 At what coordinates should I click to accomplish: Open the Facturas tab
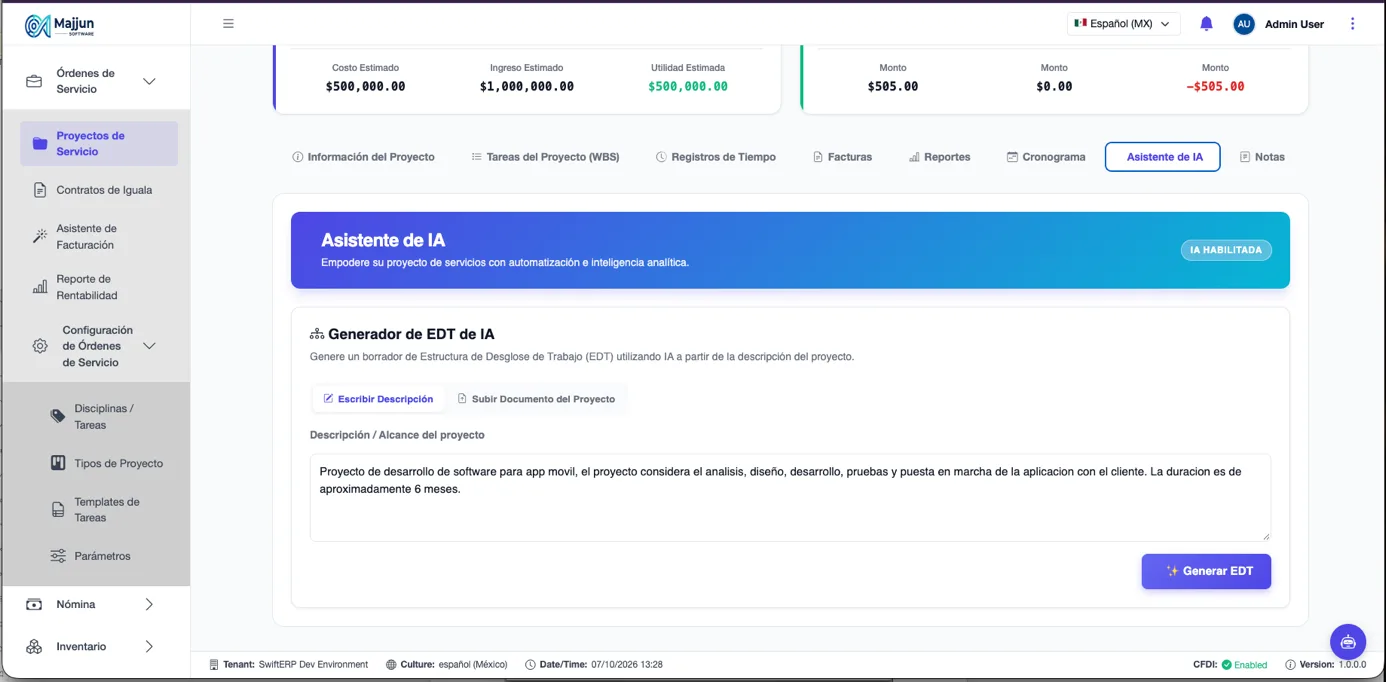click(x=842, y=157)
